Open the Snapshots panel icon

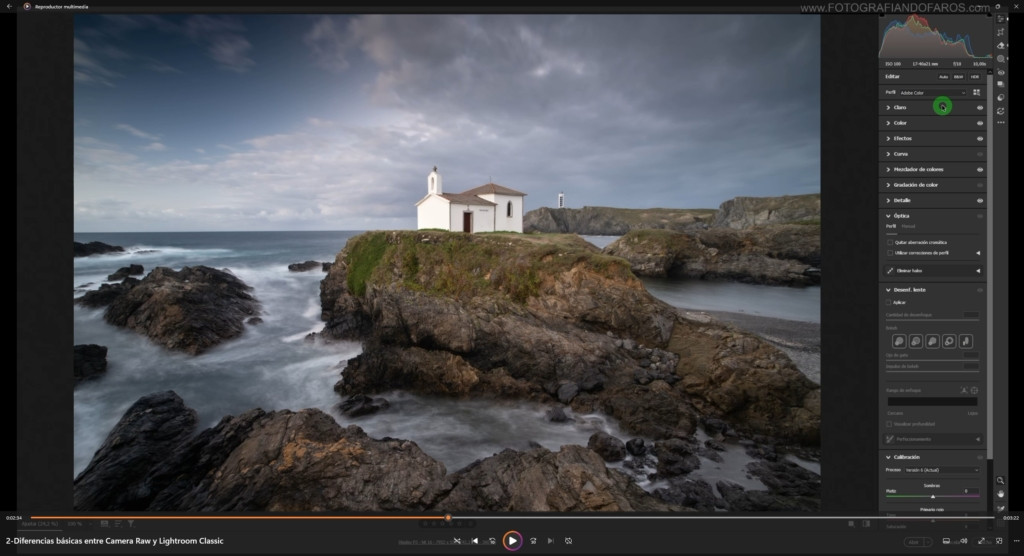coord(1000,84)
